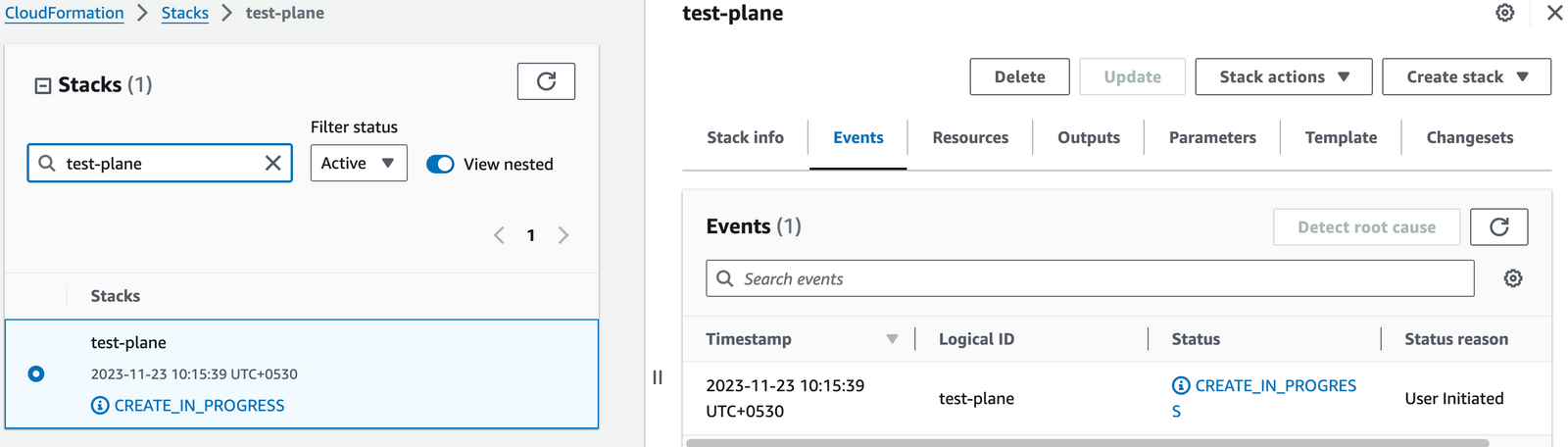Toggle the View nested switch

click(440, 164)
